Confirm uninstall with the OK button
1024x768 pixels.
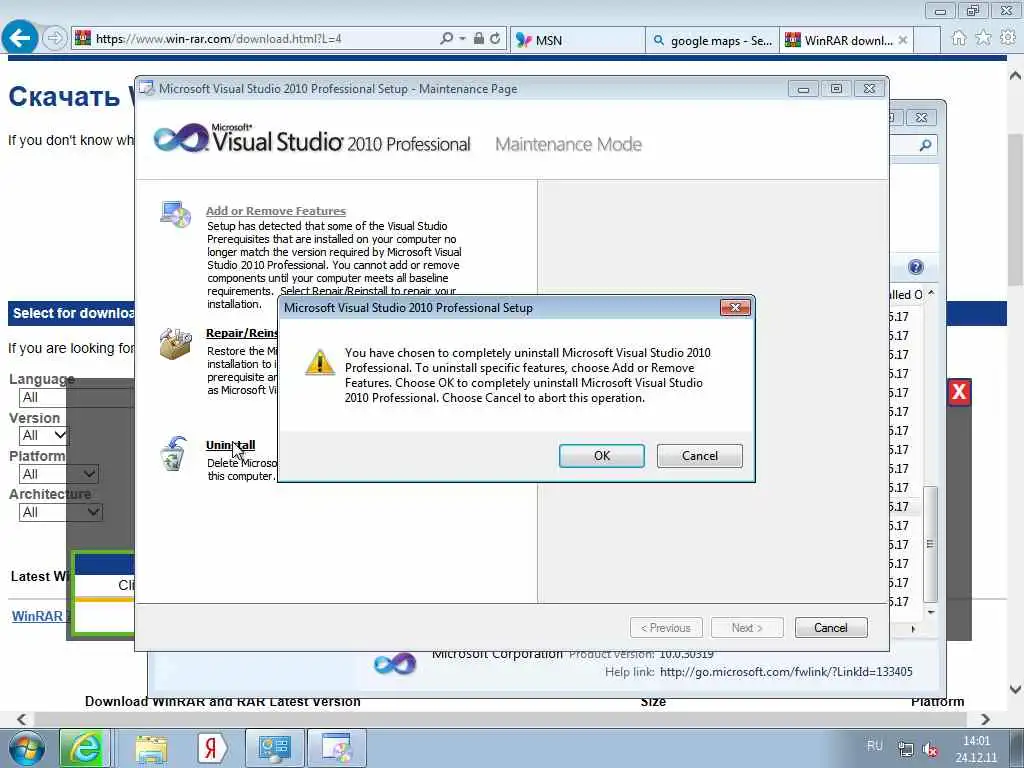[601, 456]
